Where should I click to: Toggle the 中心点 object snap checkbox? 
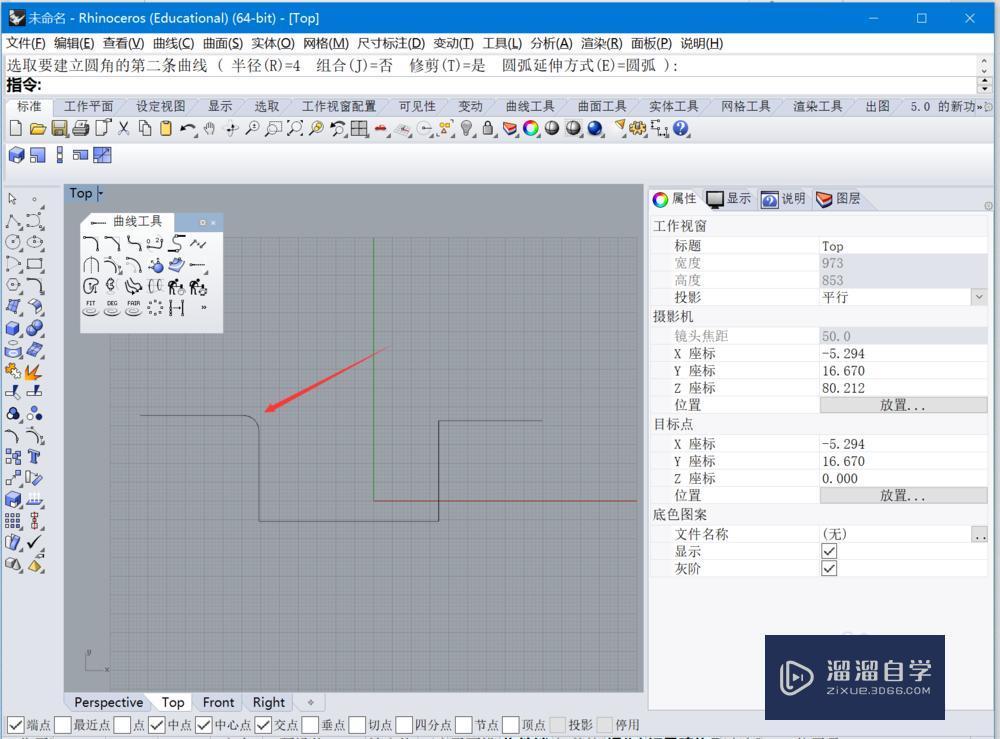point(204,725)
